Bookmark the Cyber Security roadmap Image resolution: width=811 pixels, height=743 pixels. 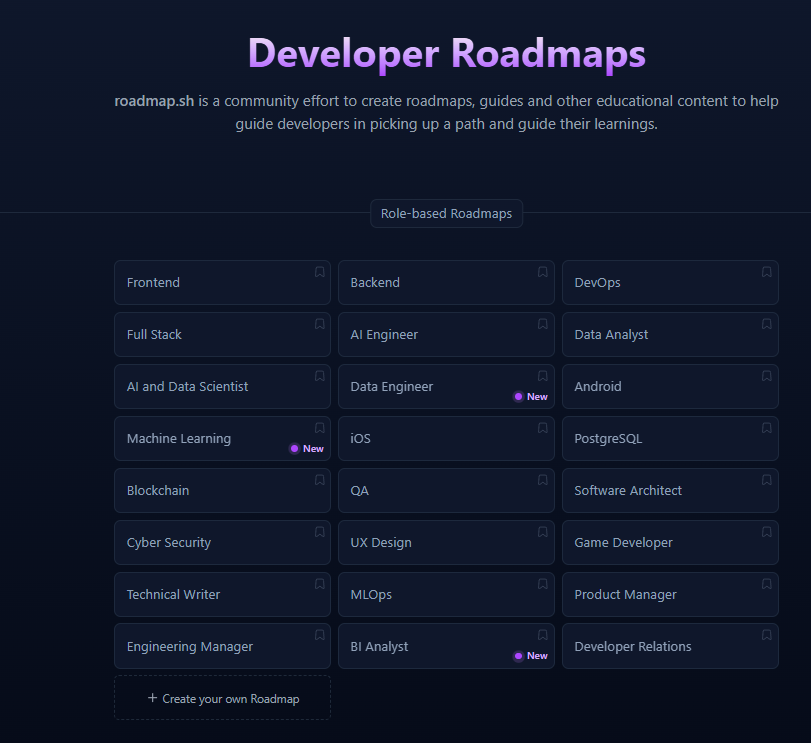tap(320, 532)
